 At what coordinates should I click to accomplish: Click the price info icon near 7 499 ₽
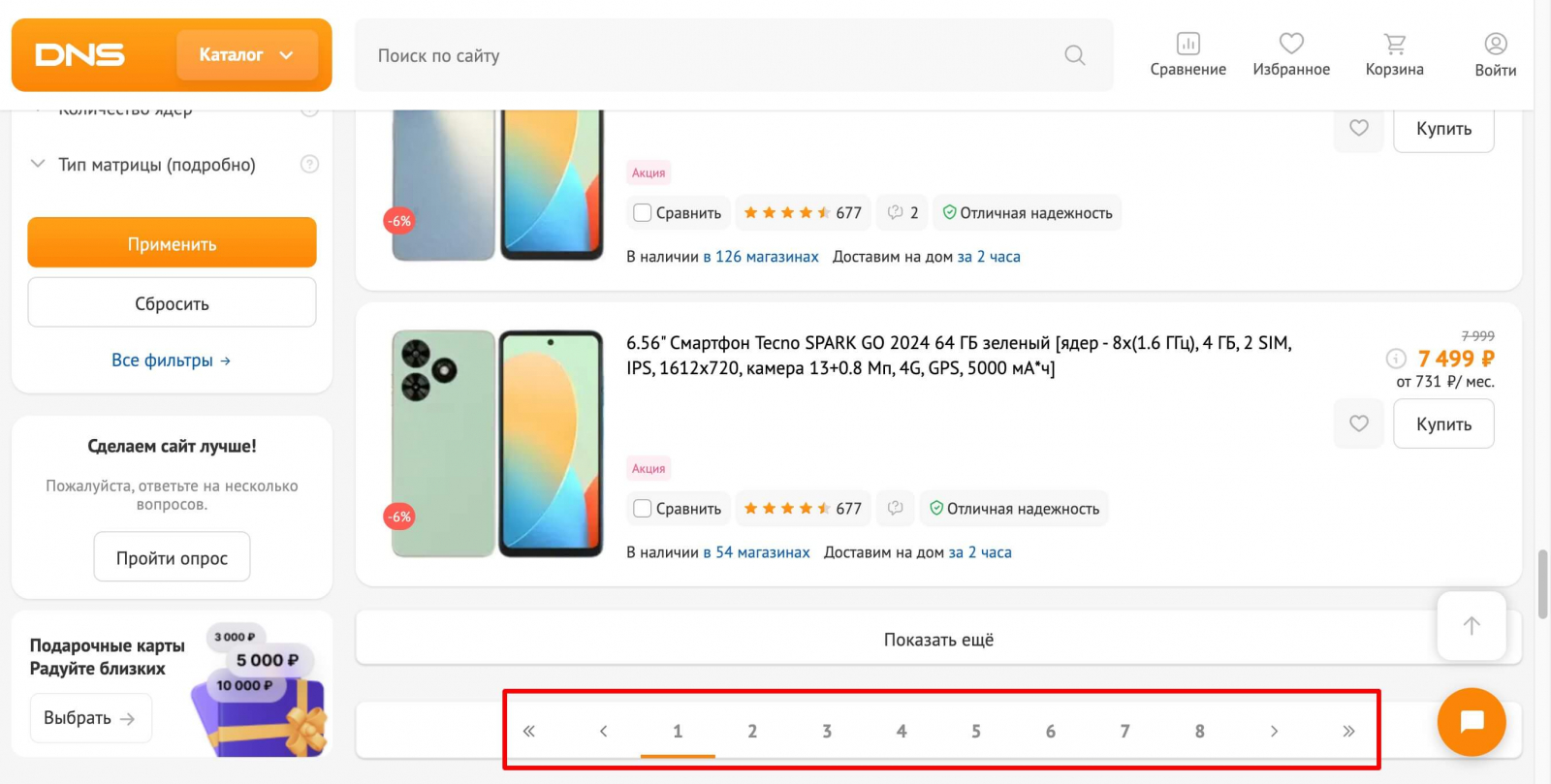[1396, 359]
